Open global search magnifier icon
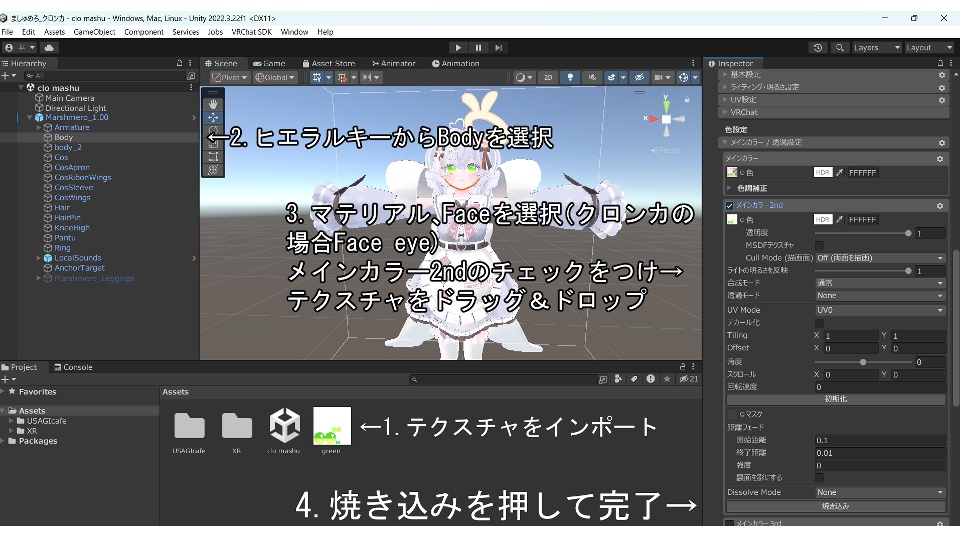This screenshot has height=540, width=960. 839,48
